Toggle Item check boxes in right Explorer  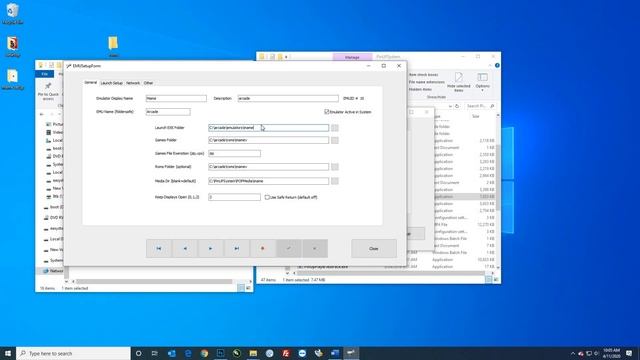424,75
